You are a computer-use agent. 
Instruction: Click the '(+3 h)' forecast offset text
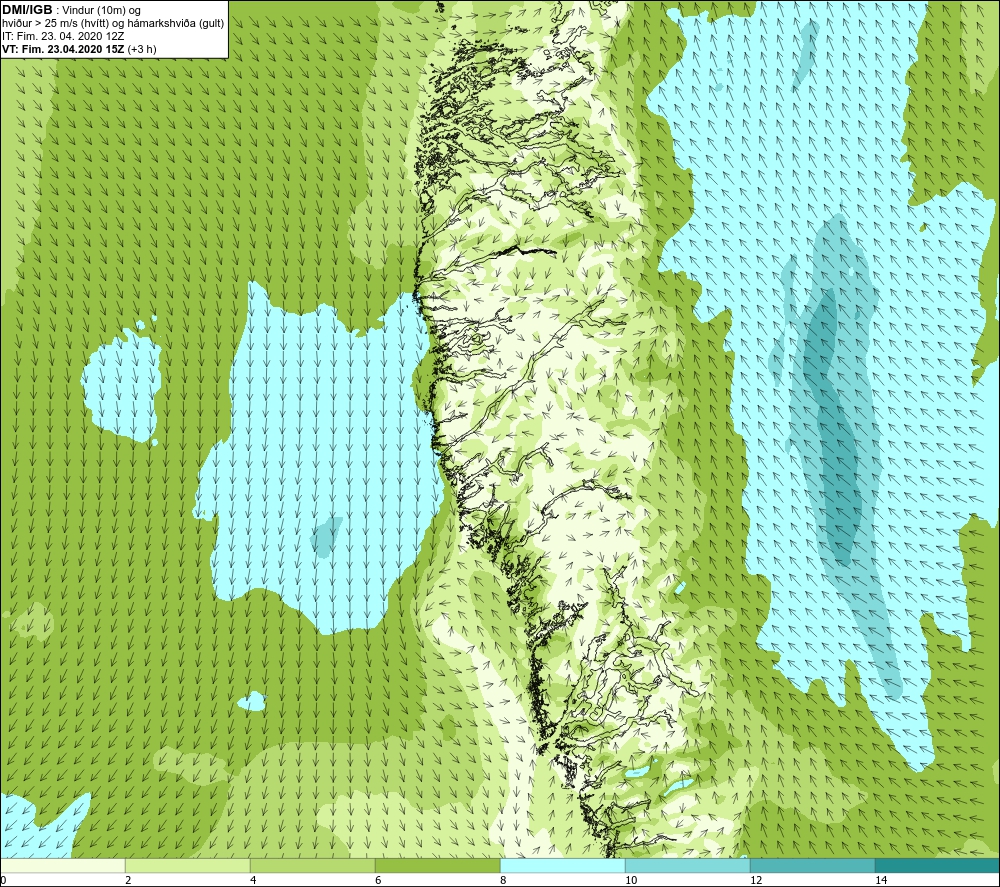click(x=142, y=49)
